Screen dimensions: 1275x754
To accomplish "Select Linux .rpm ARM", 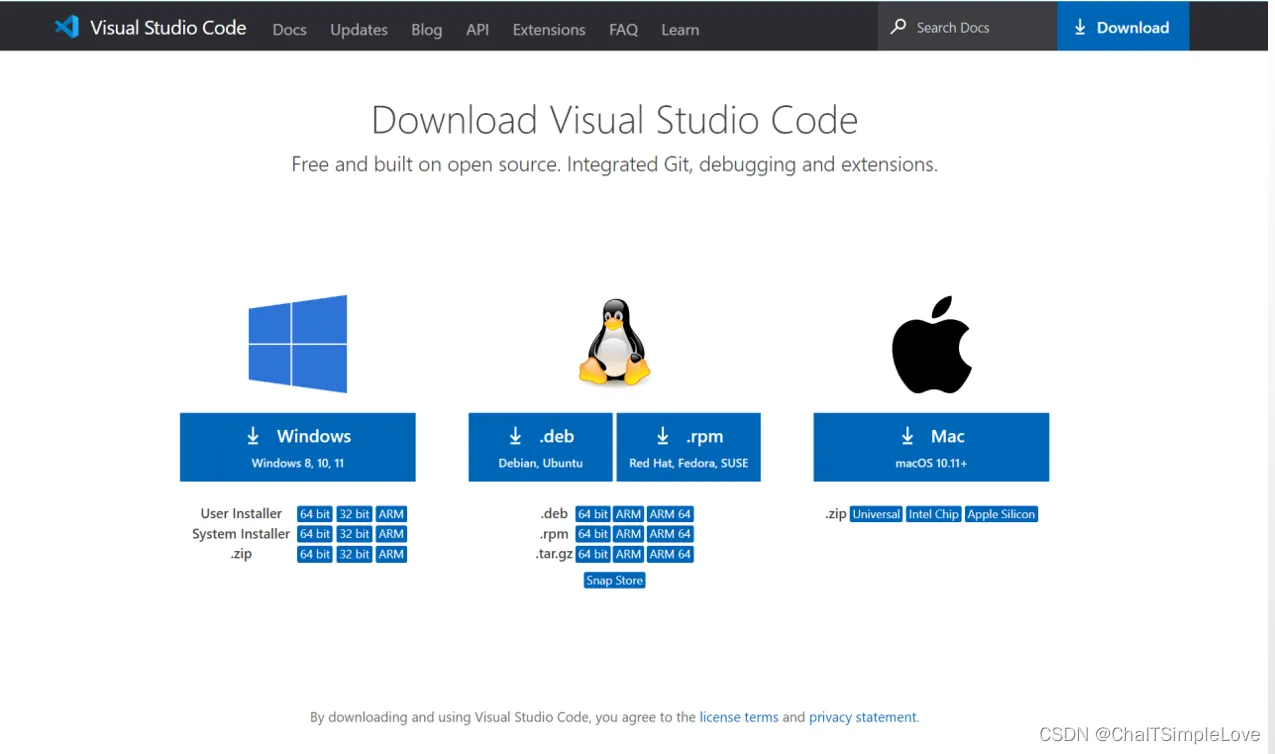I will (629, 534).
